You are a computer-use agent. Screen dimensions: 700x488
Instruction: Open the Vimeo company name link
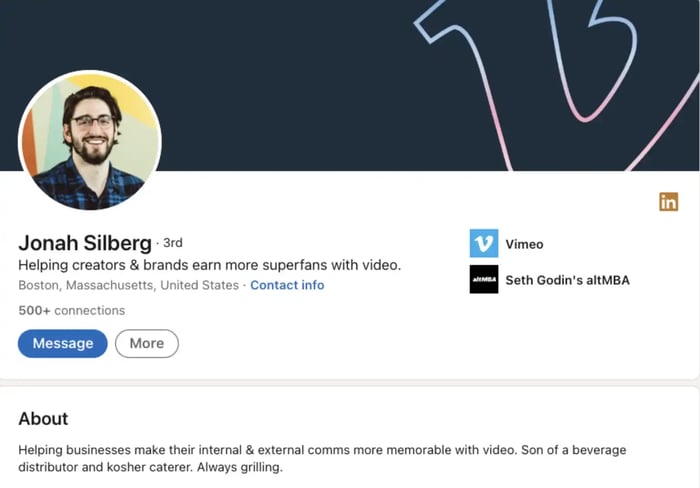coord(524,244)
